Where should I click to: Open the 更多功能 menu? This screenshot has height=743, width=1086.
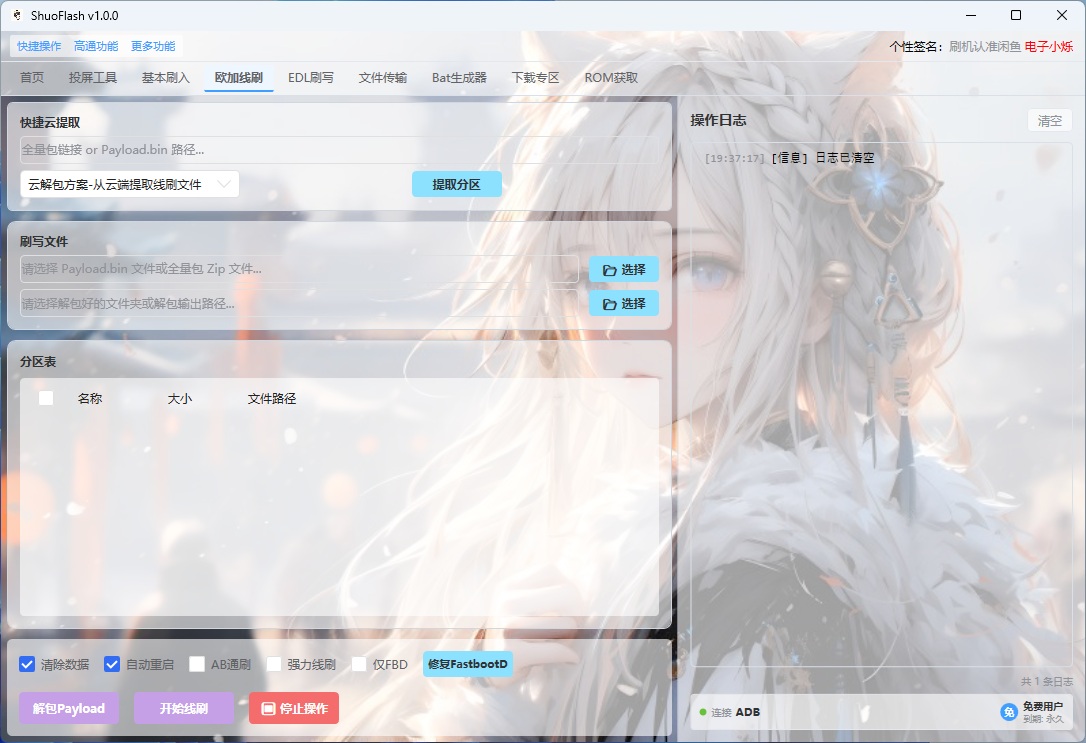(153, 46)
